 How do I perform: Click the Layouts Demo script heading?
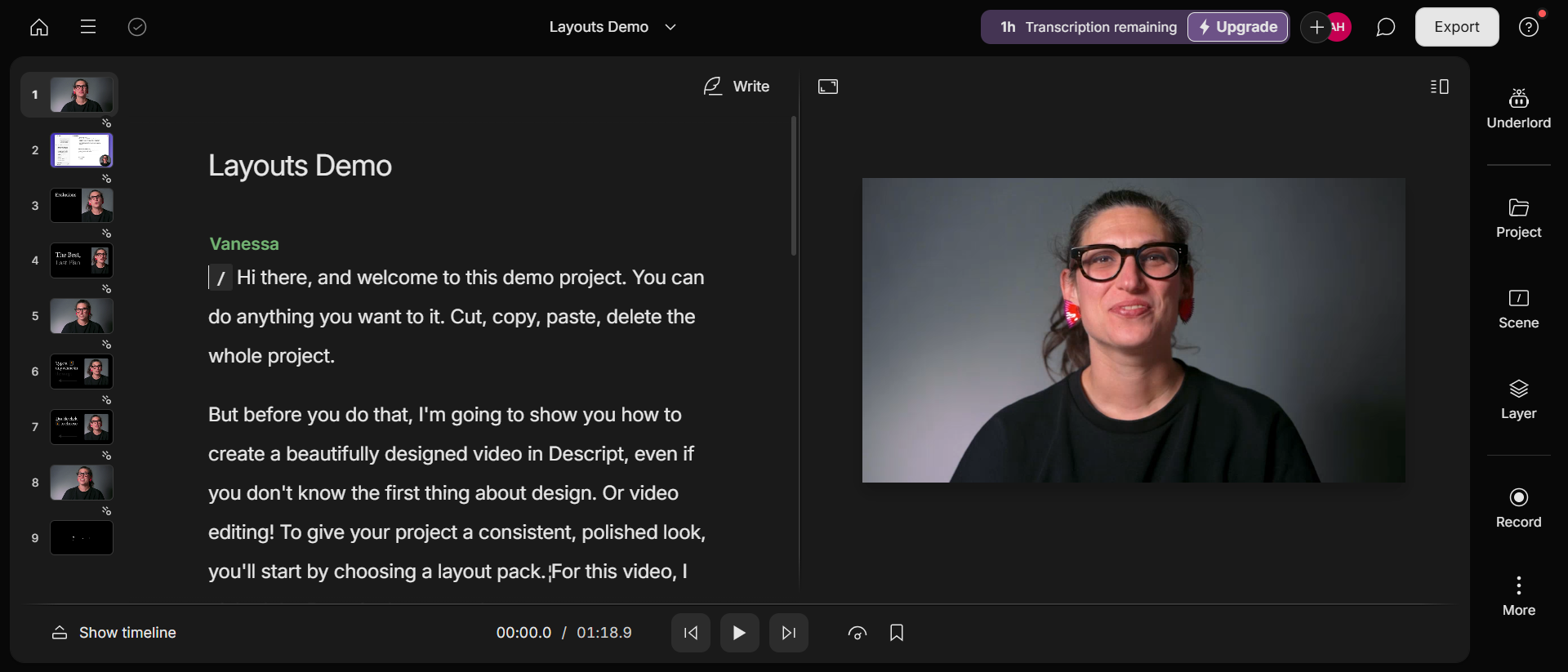300,166
